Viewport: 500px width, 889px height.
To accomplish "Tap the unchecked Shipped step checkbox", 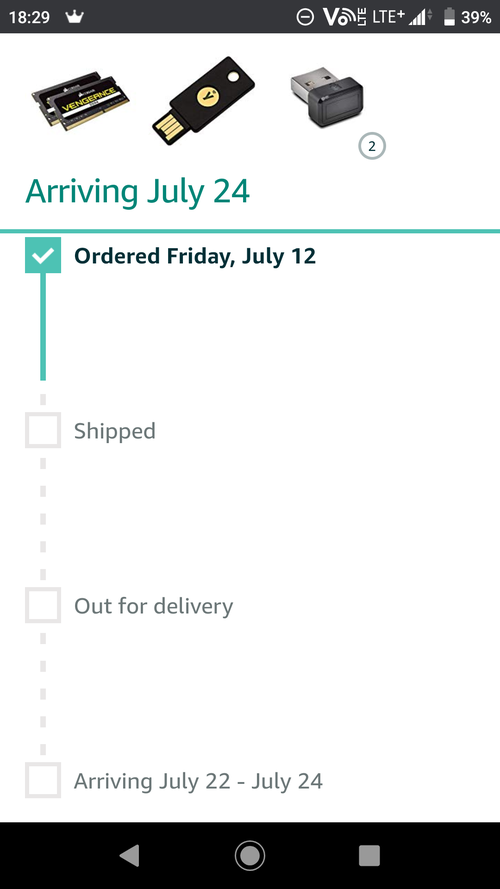I will (43, 430).
